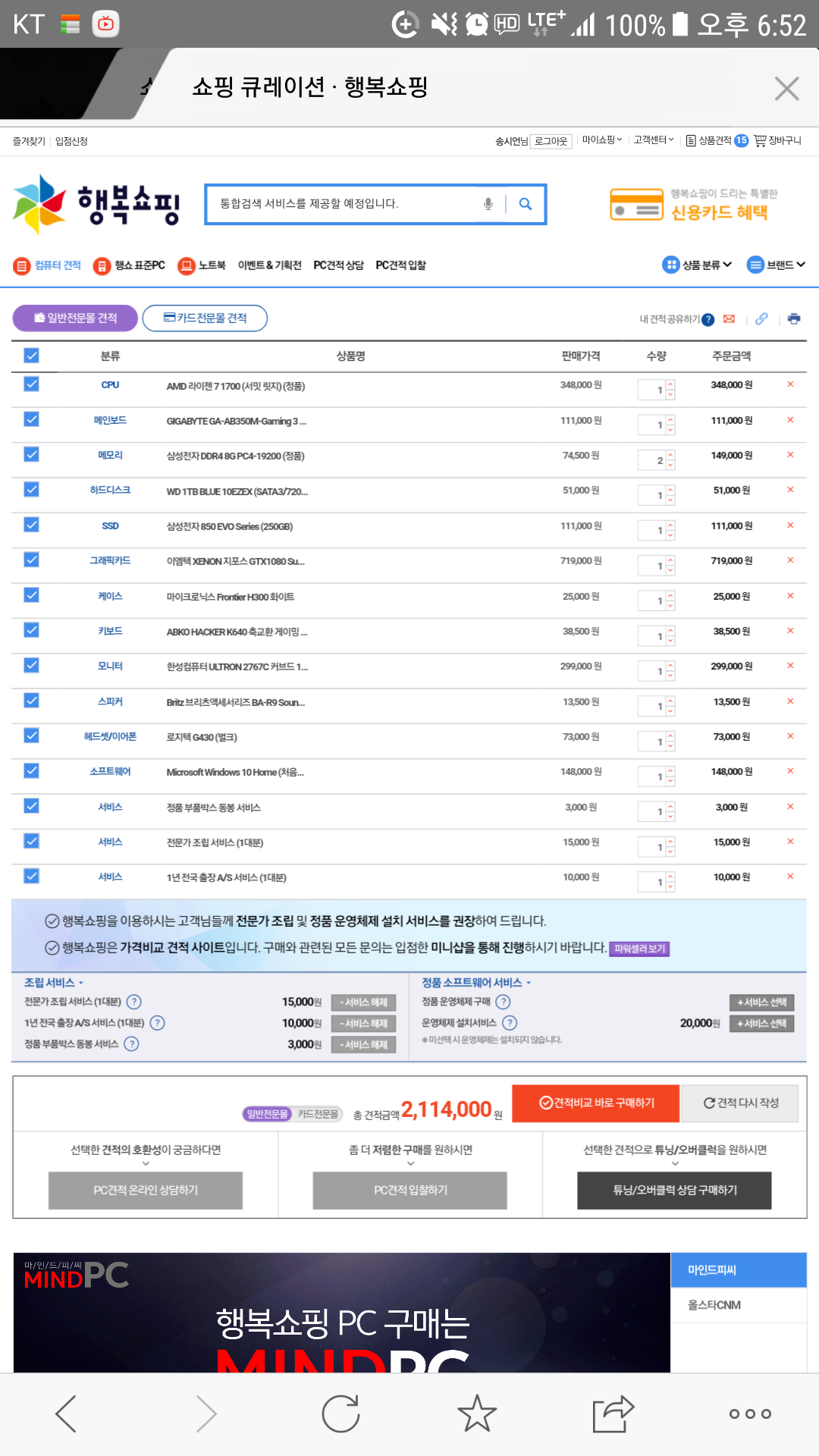Toggle the select-all header checkbox

click(x=31, y=355)
